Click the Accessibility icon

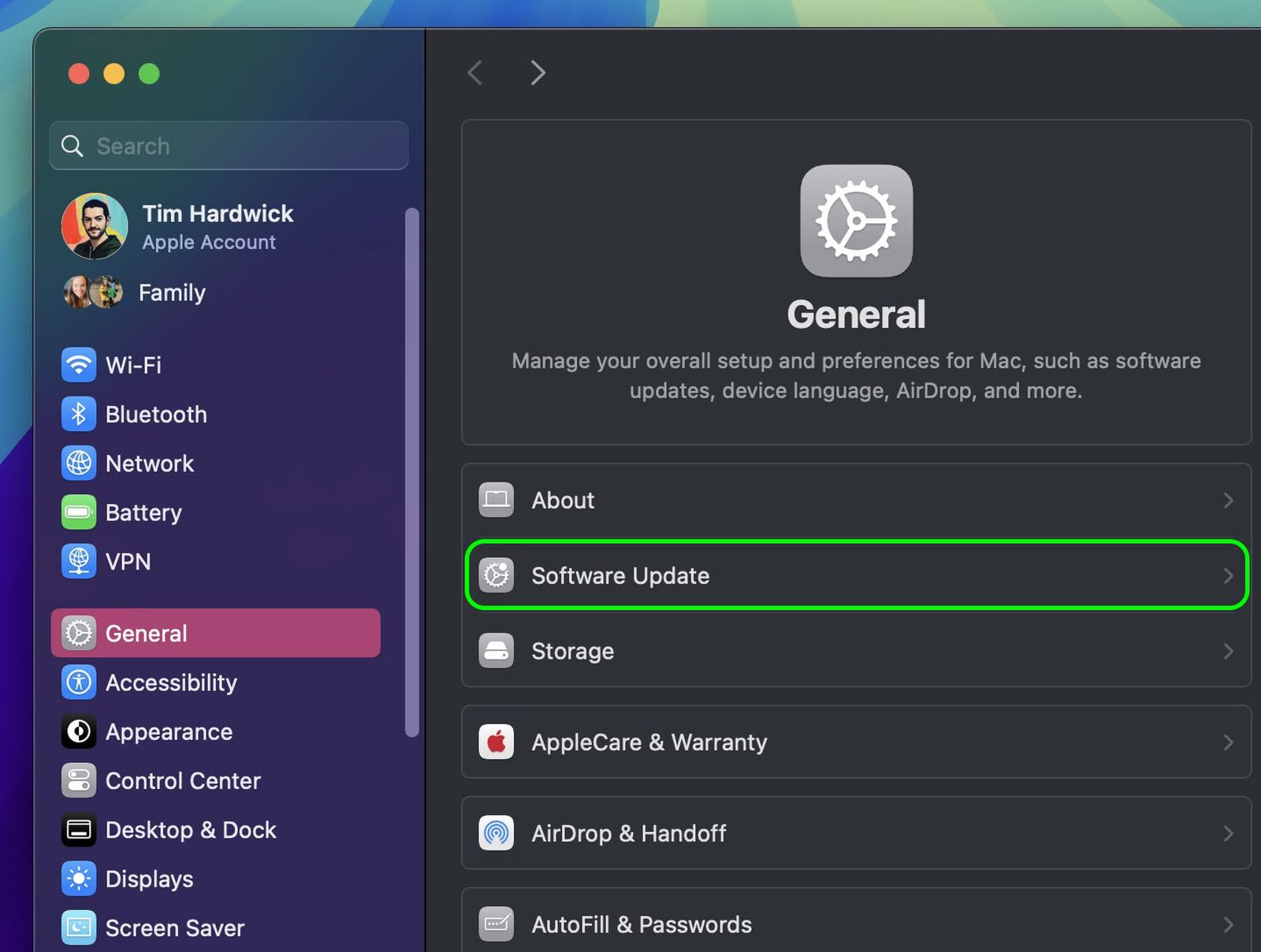pyautogui.click(x=79, y=682)
